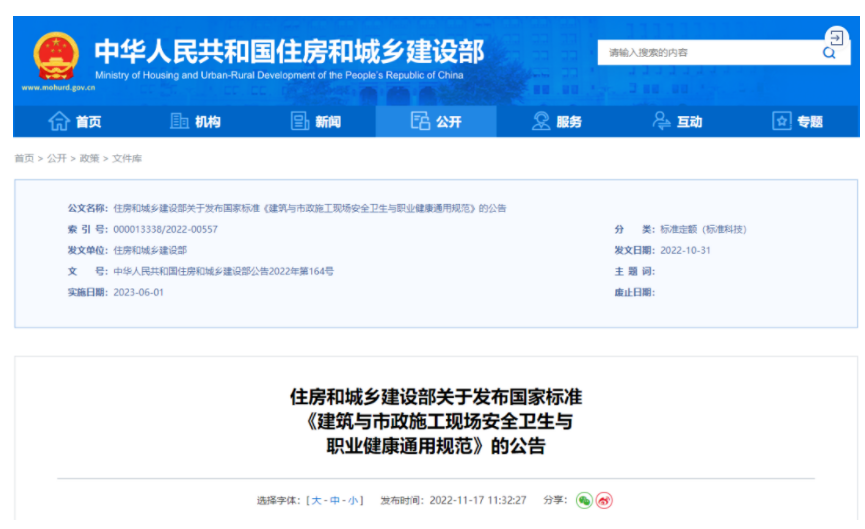Click the publish time 2022-11-17 11:32:27
The height and width of the screenshot is (529, 865).
(x=478, y=500)
